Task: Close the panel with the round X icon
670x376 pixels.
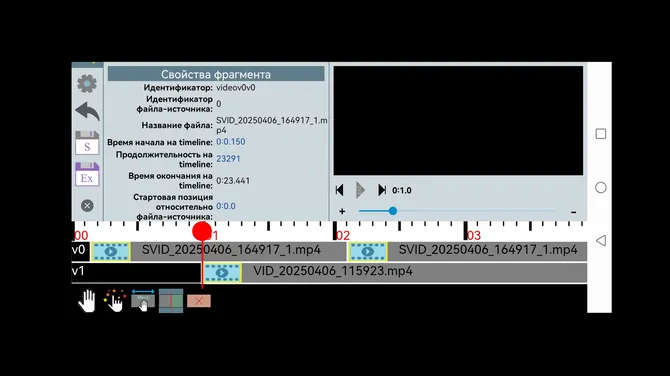Action: [87, 206]
